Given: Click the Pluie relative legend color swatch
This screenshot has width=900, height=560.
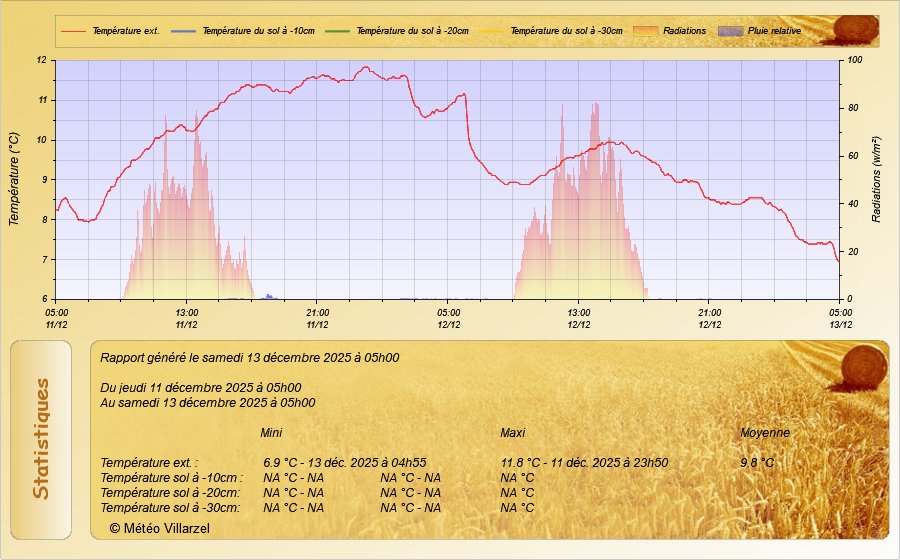Looking at the screenshot, I should (x=731, y=31).
